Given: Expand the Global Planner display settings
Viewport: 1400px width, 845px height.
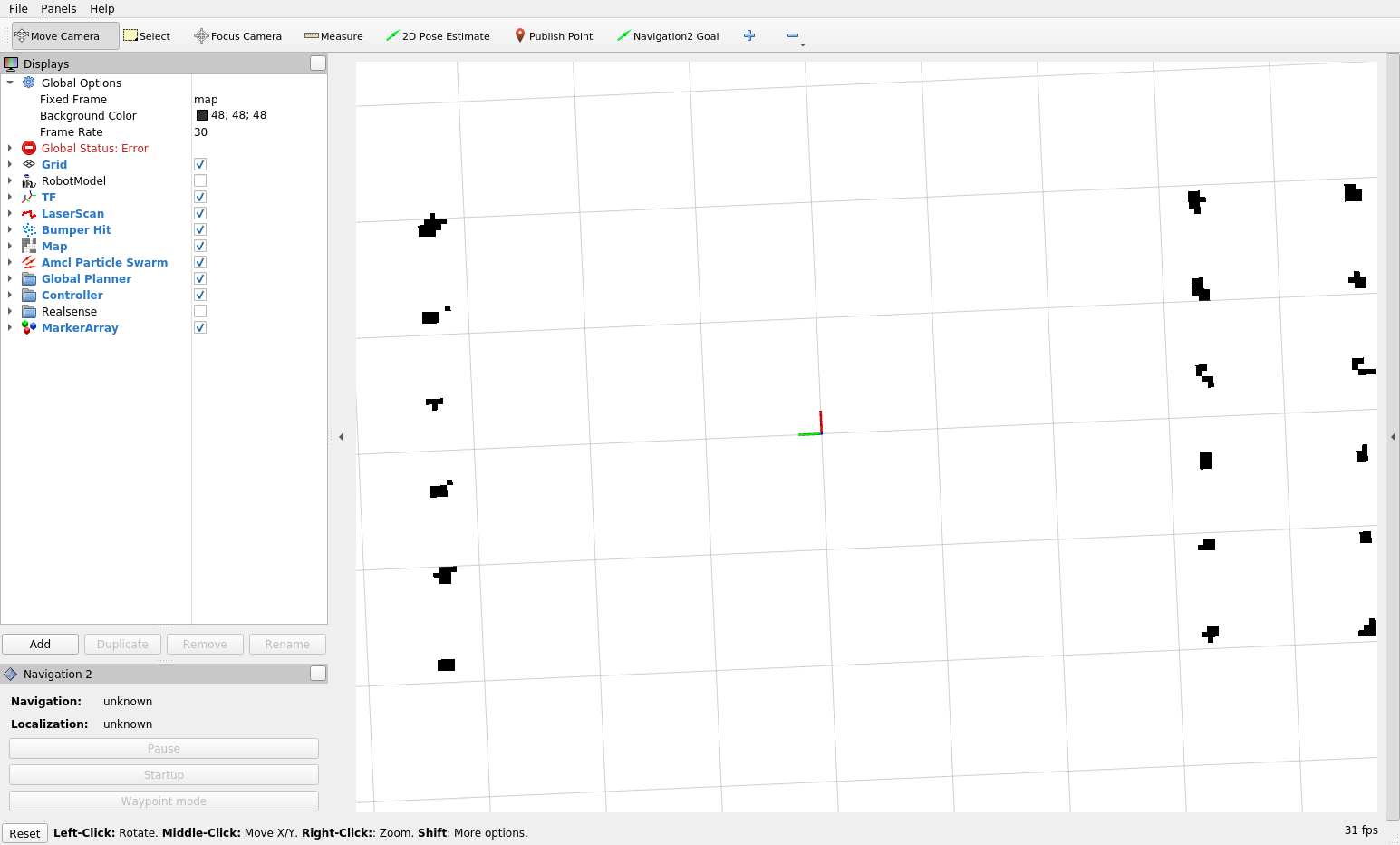Looking at the screenshot, I should tap(9, 278).
